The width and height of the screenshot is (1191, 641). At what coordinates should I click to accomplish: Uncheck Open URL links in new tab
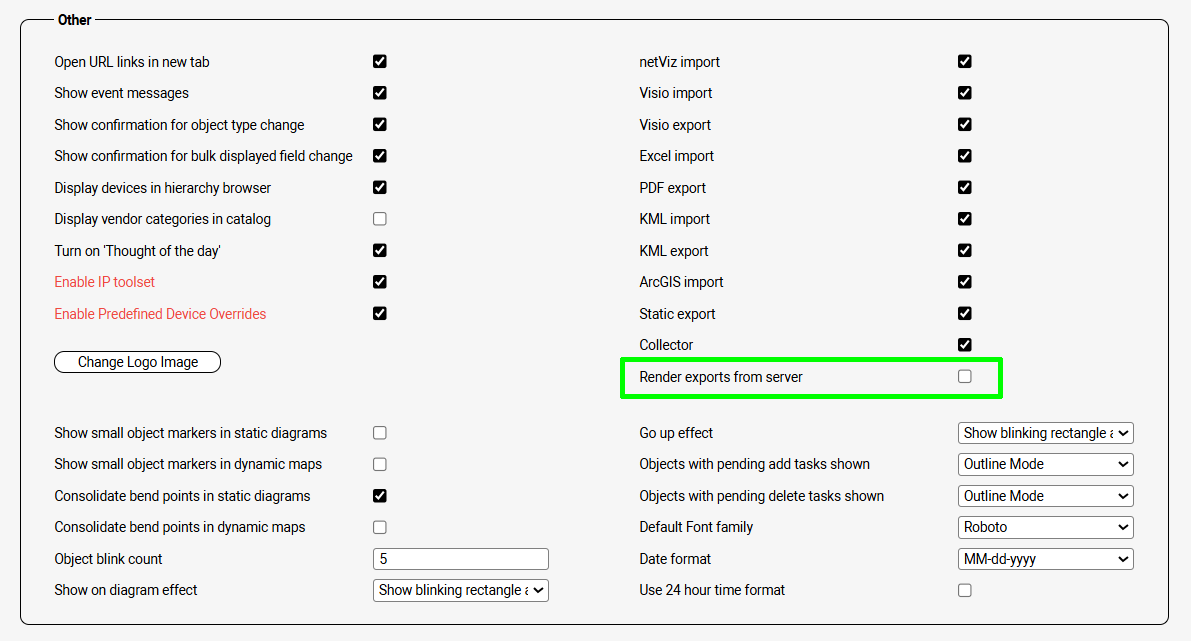pyautogui.click(x=380, y=61)
